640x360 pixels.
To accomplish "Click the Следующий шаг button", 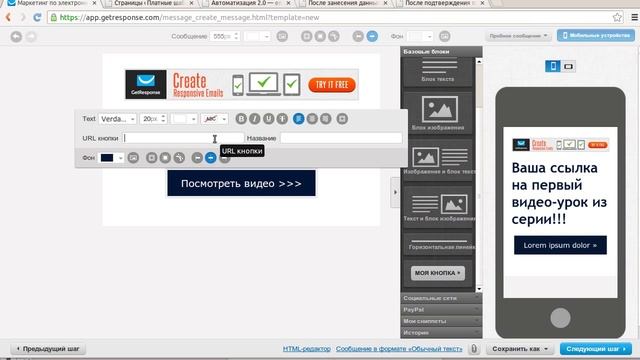I will pos(596,349).
